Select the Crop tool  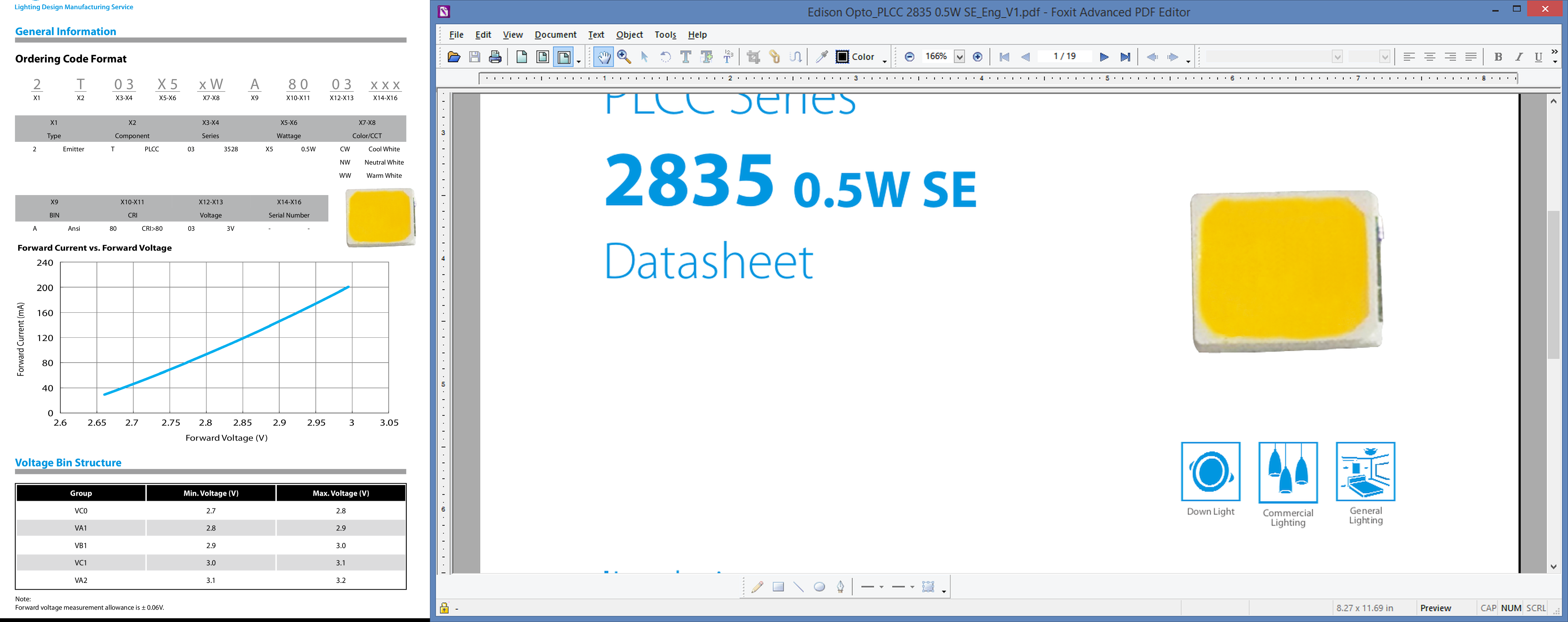[754, 57]
